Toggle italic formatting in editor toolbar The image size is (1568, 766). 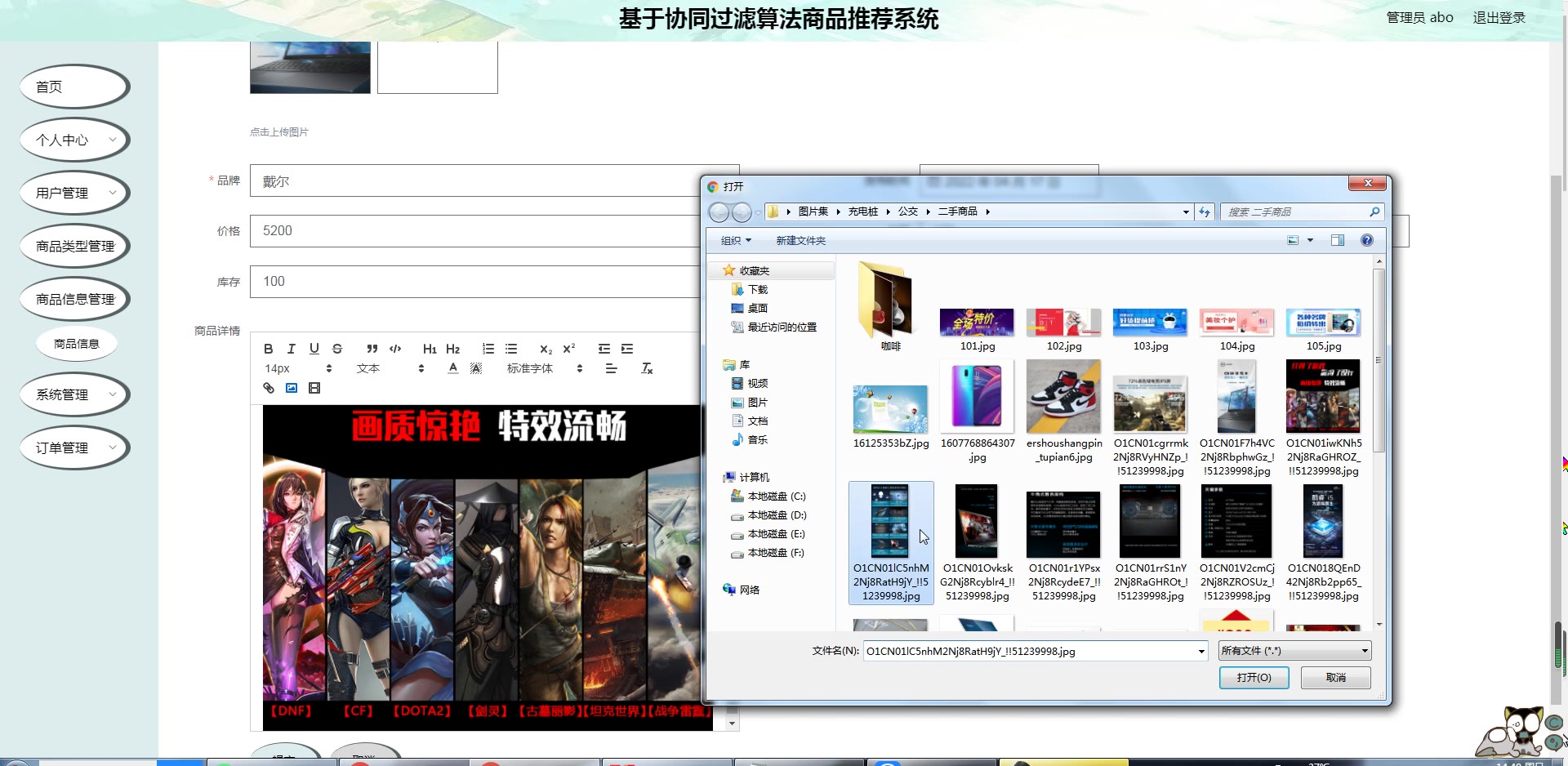292,349
